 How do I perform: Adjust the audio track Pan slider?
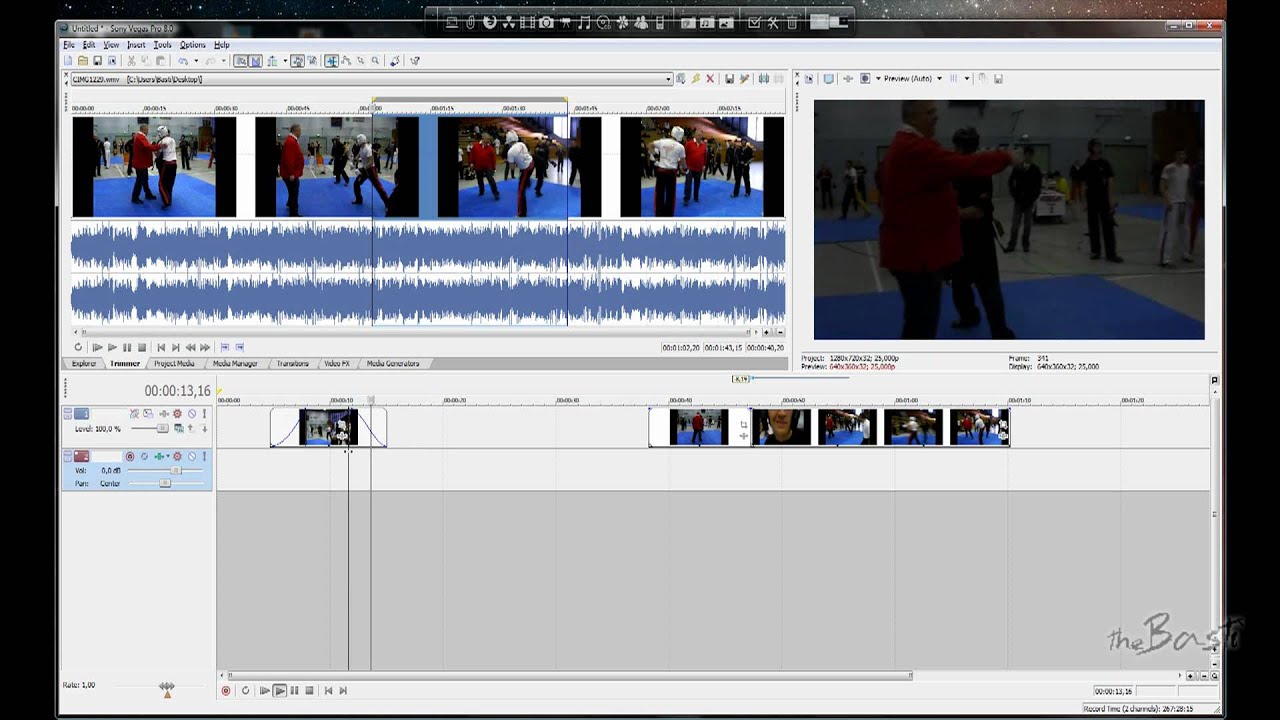pos(165,483)
